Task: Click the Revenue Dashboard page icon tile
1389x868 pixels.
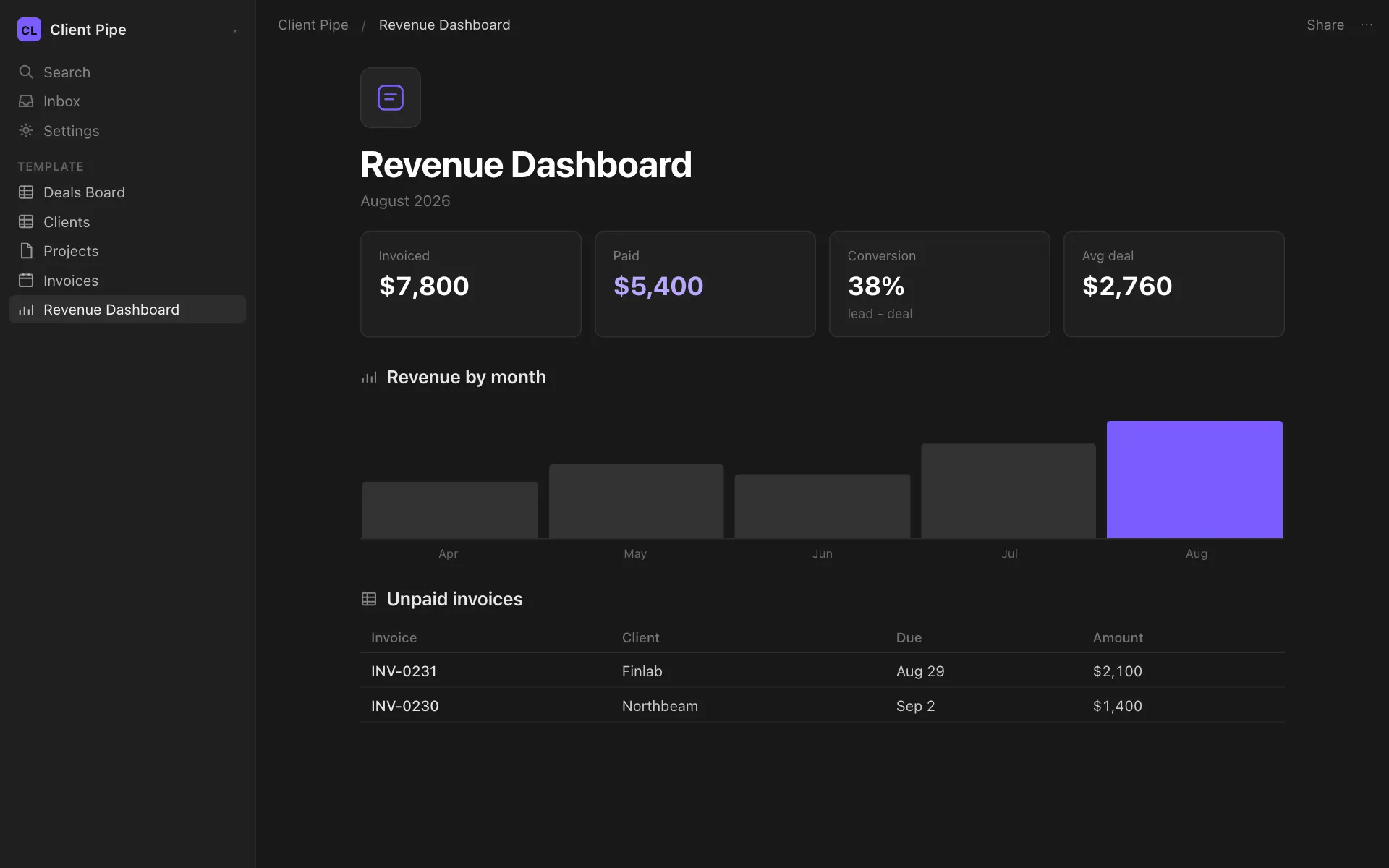Action: pos(391,98)
